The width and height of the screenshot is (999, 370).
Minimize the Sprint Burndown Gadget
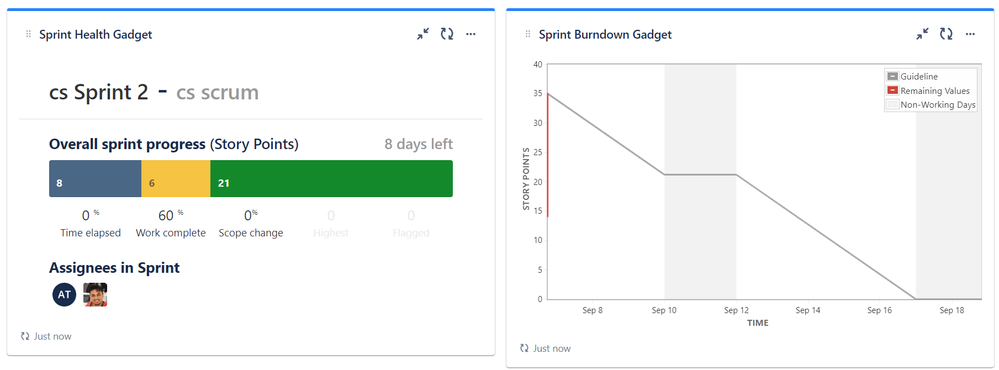point(923,34)
